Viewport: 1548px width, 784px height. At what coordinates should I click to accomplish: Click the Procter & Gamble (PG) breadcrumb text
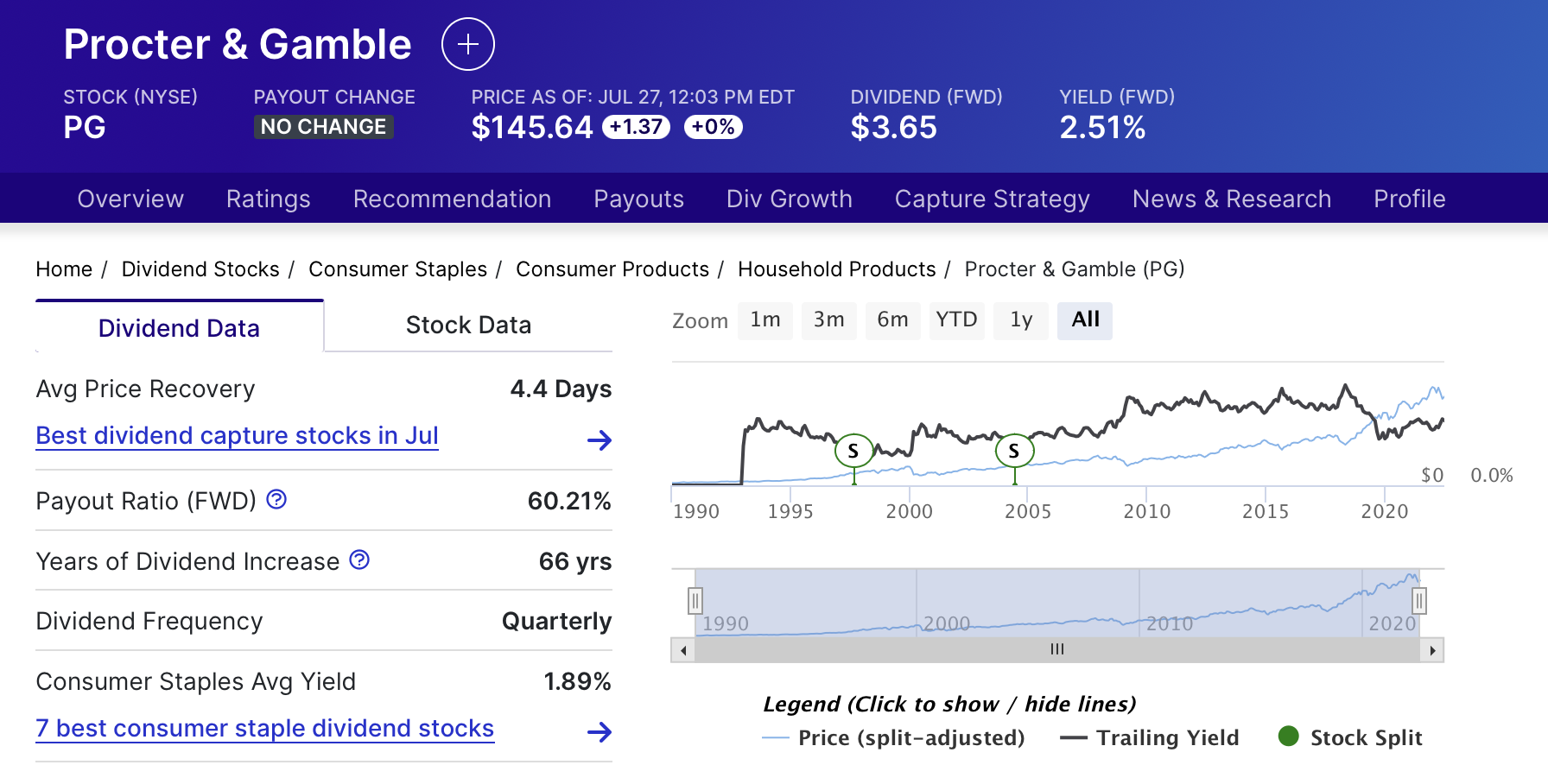pyautogui.click(x=1075, y=269)
